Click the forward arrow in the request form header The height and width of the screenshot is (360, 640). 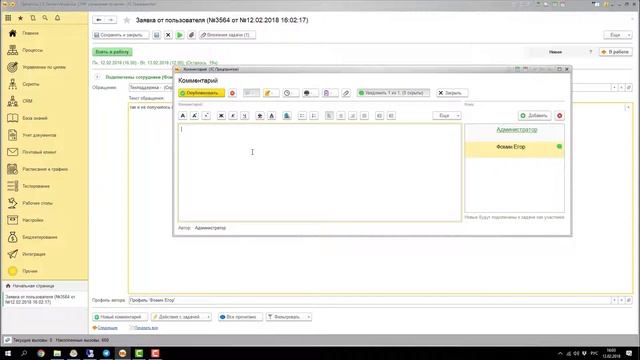point(110,20)
